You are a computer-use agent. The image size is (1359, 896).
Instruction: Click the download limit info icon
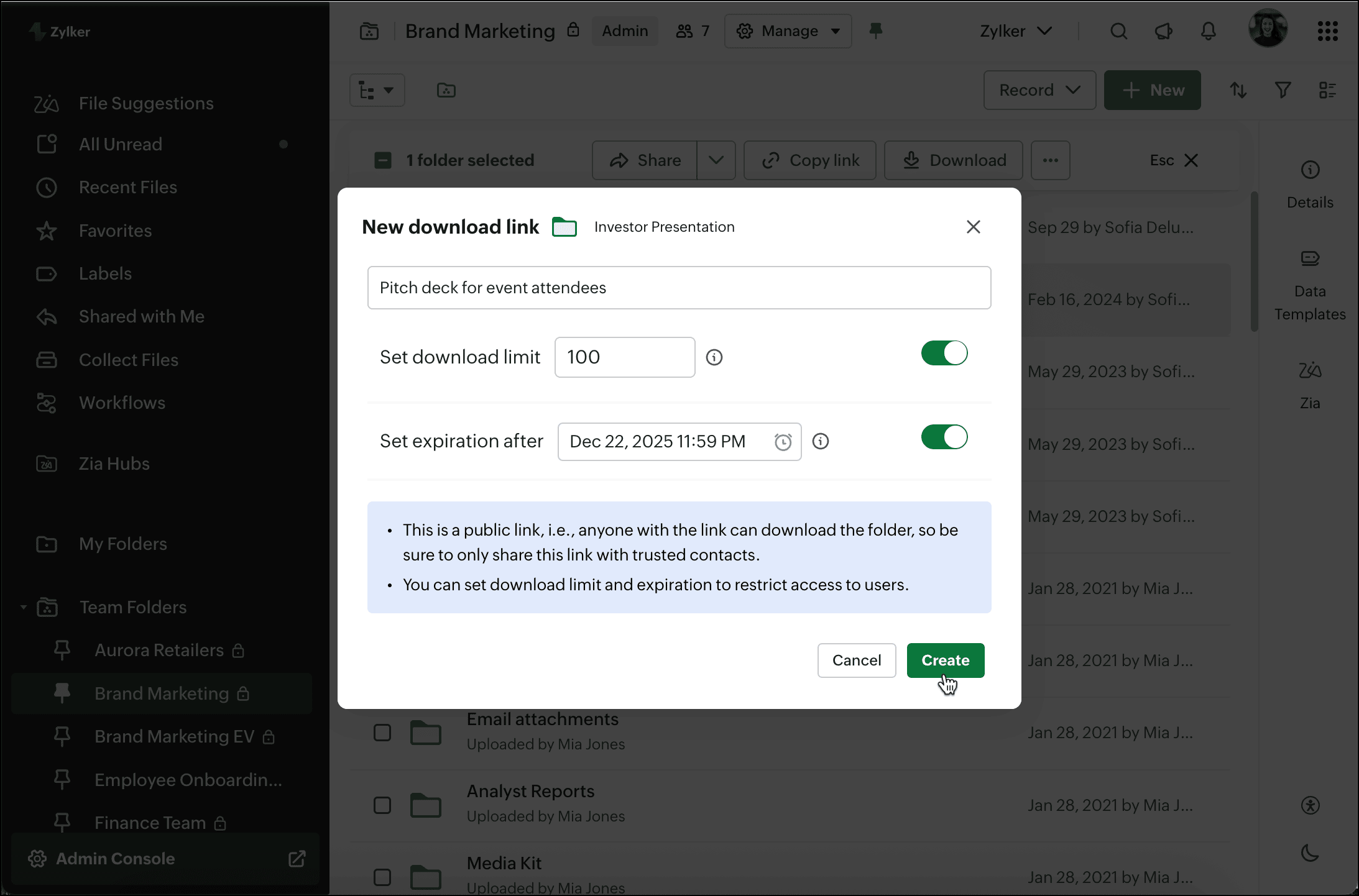coord(714,357)
